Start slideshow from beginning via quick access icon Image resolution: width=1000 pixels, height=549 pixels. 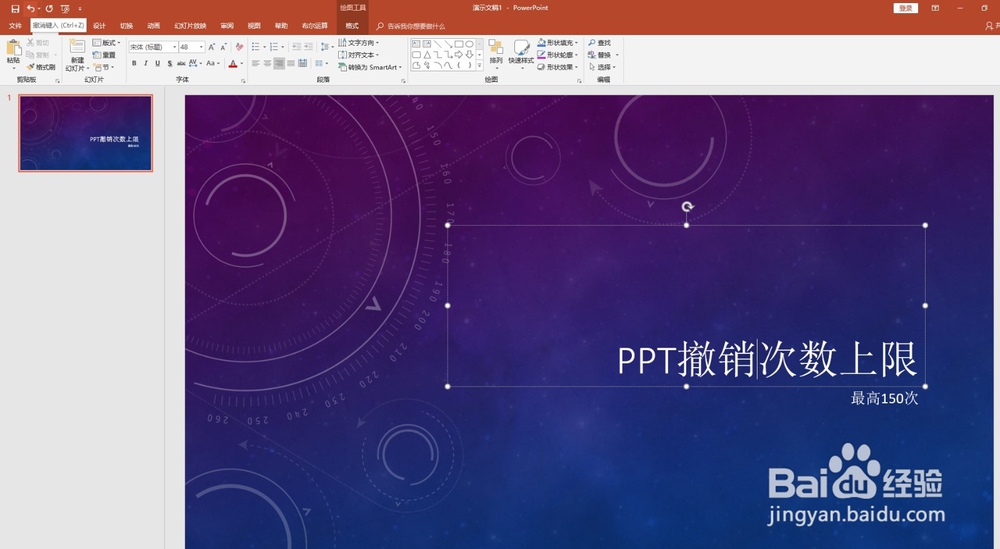coord(65,8)
